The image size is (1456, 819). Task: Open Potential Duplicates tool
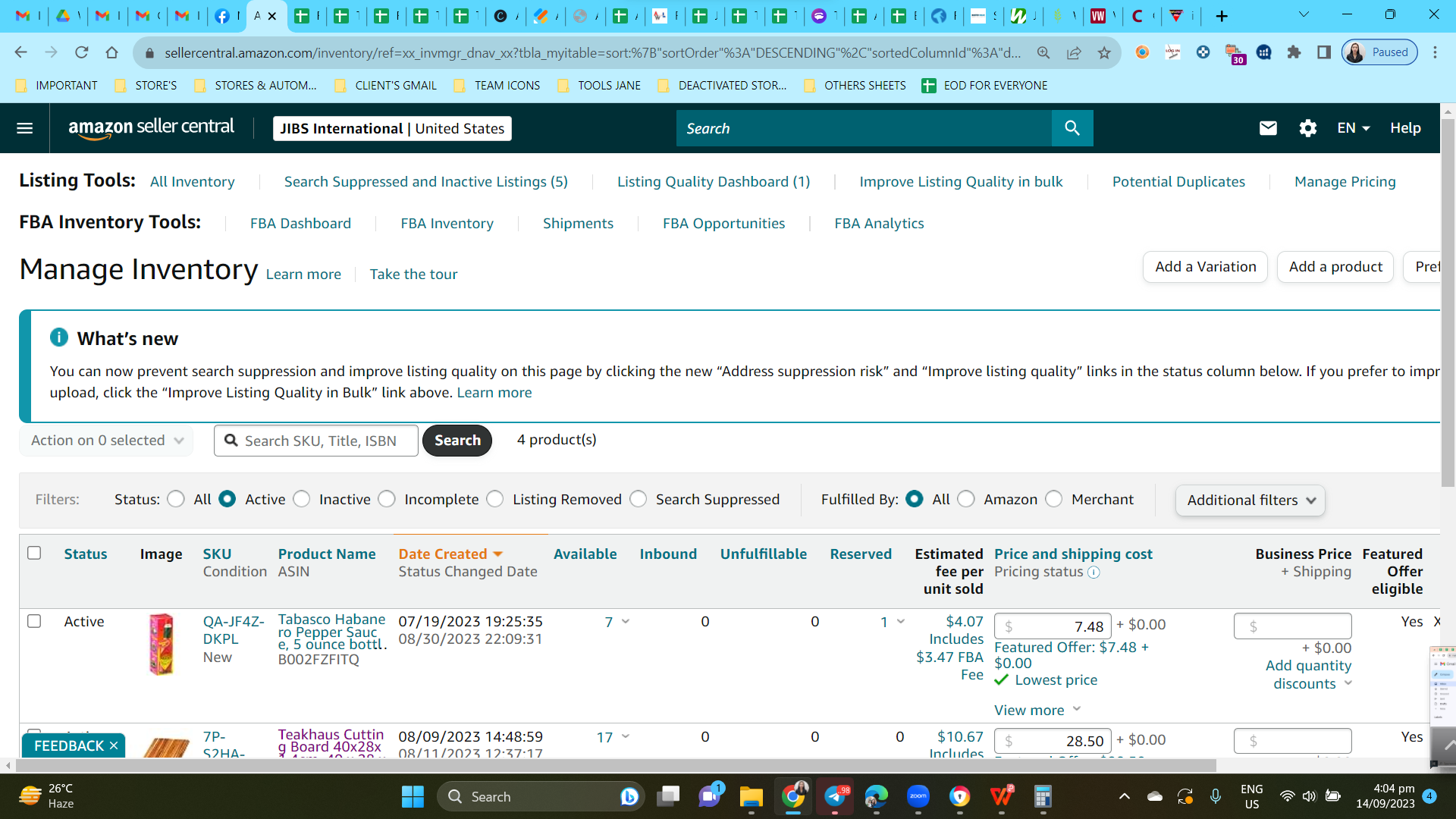point(1178,182)
